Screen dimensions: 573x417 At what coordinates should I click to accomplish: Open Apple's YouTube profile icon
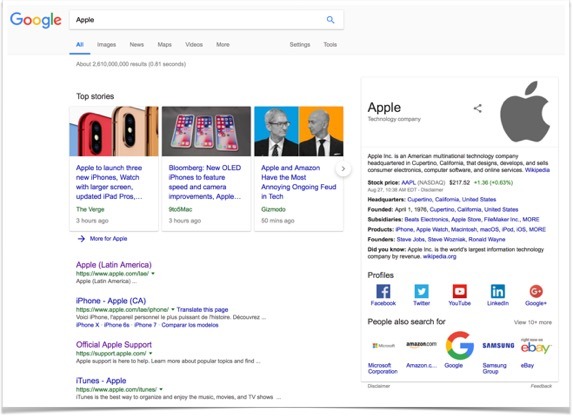(x=459, y=291)
